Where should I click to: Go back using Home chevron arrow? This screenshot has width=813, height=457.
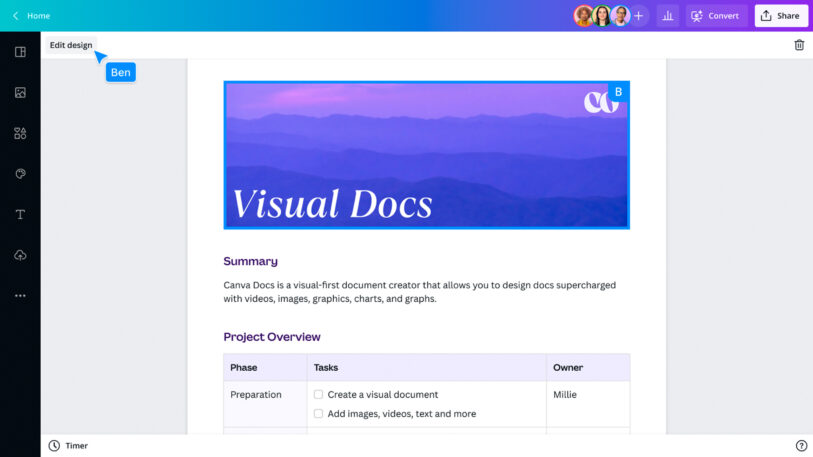tap(15, 16)
